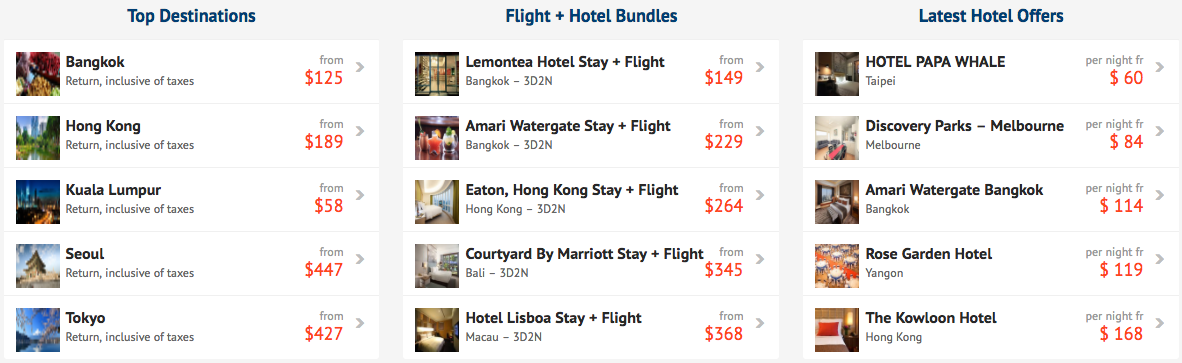This screenshot has width=1182, height=363.
Task: Click the Latest Hotel Offers heading
Action: (x=991, y=16)
